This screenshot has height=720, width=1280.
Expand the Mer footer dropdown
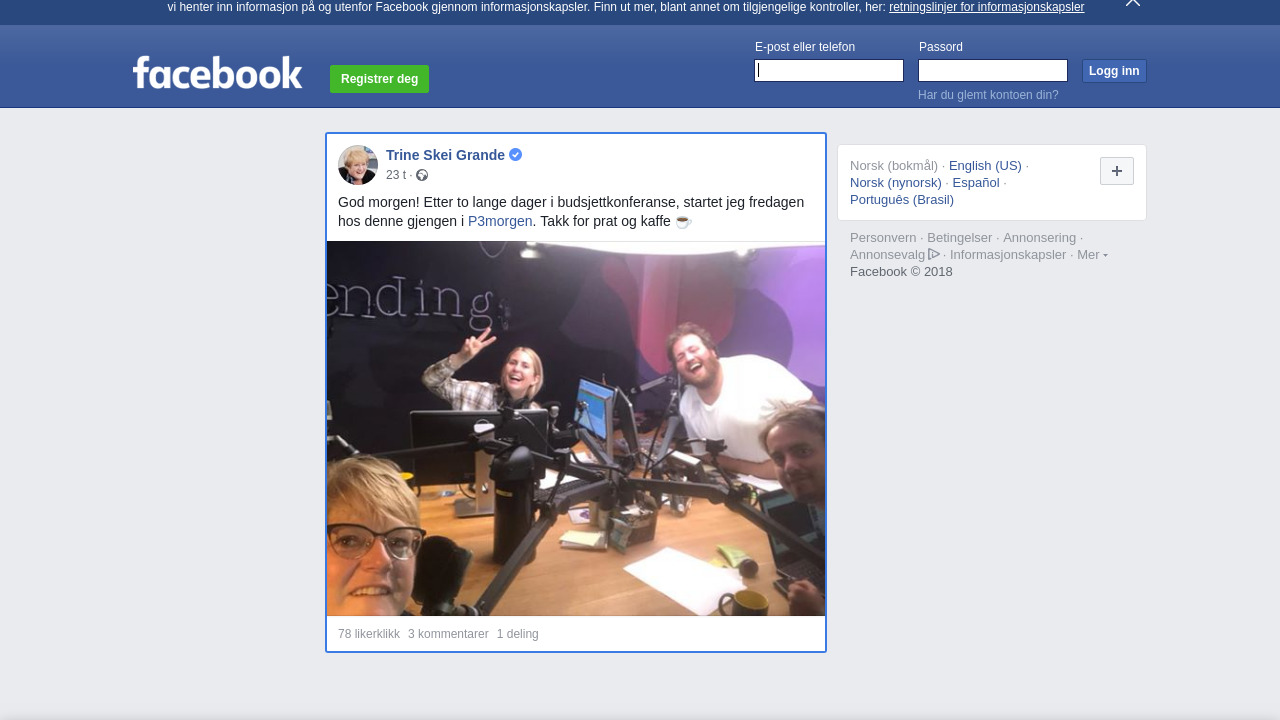coord(1092,255)
